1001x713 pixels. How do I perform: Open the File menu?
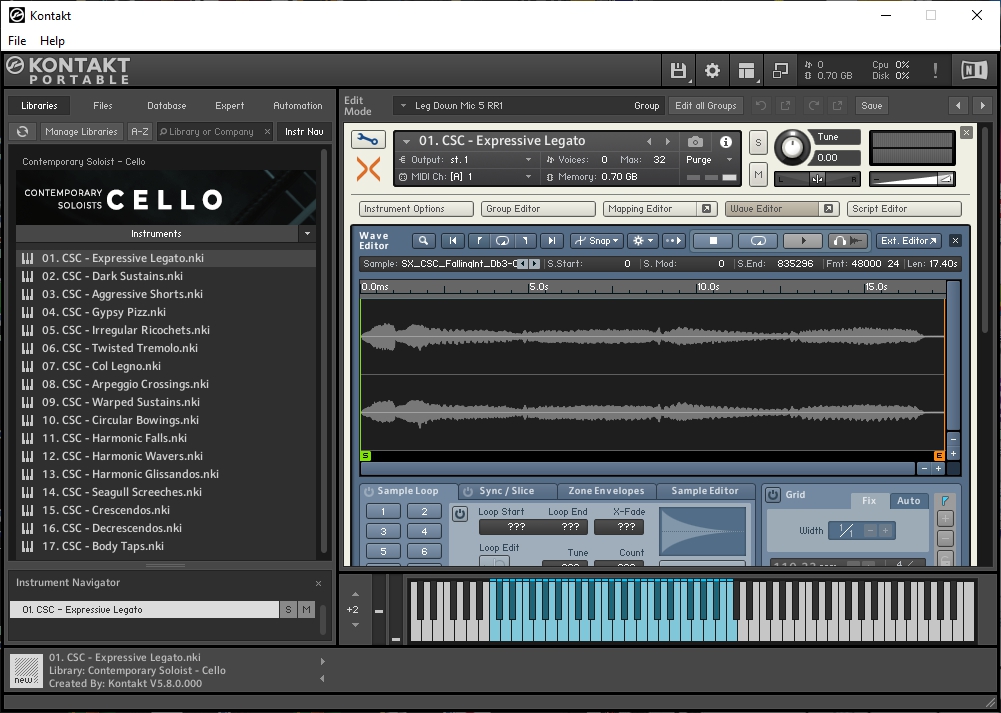17,41
